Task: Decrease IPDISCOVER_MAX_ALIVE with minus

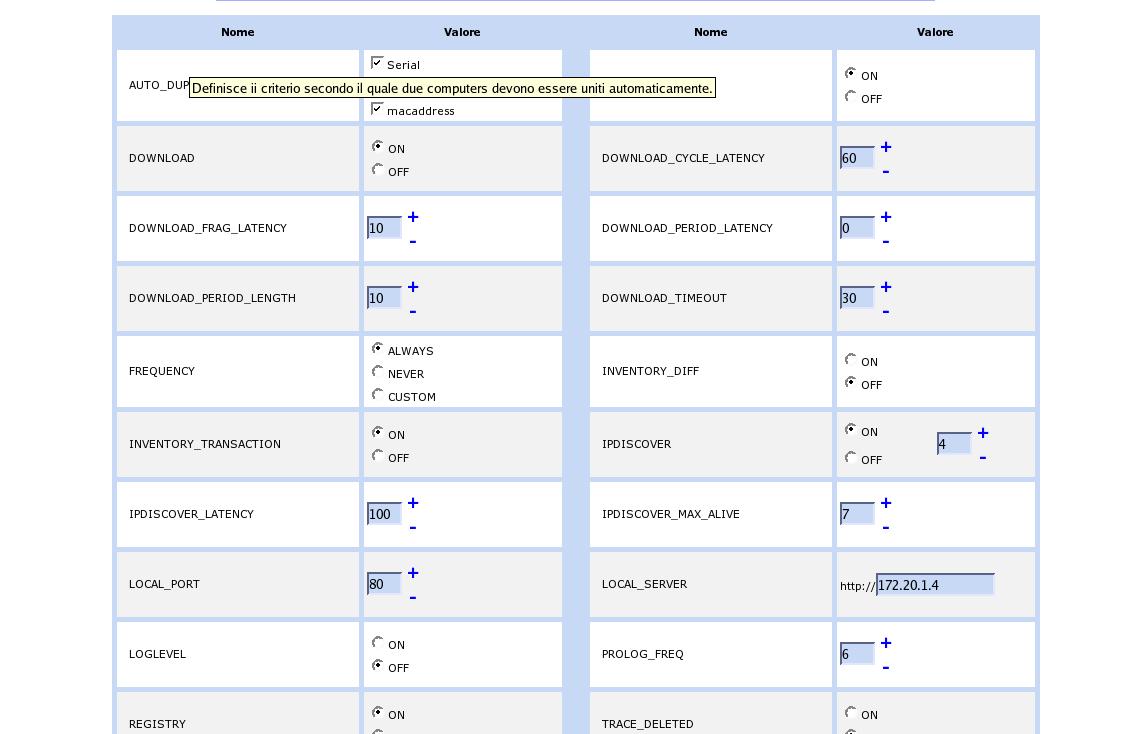Action: [x=885, y=527]
